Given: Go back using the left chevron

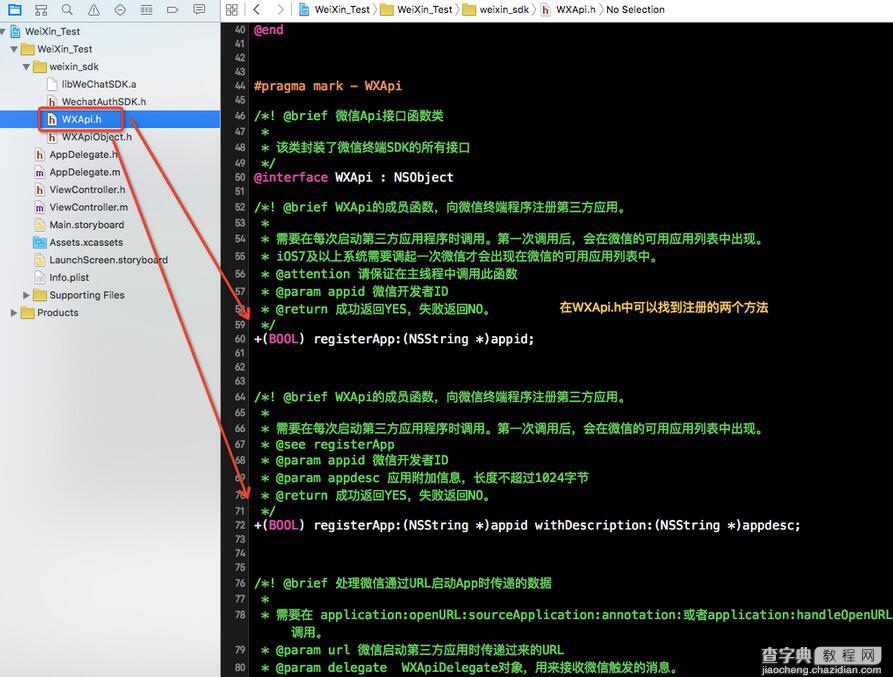Looking at the screenshot, I should (x=257, y=9).
